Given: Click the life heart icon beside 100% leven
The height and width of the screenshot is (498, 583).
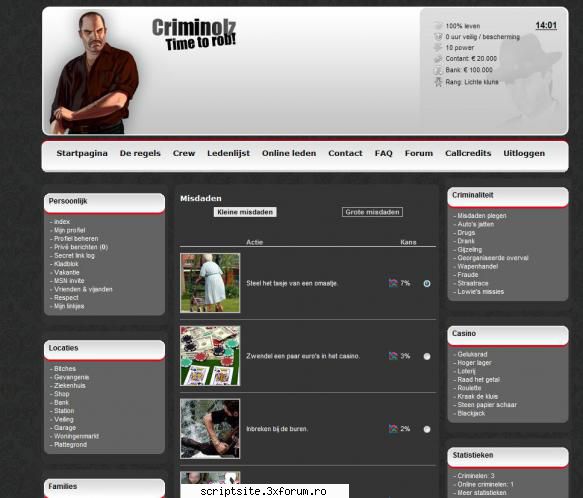Looking at the screenshot, I should click(438, 26).
